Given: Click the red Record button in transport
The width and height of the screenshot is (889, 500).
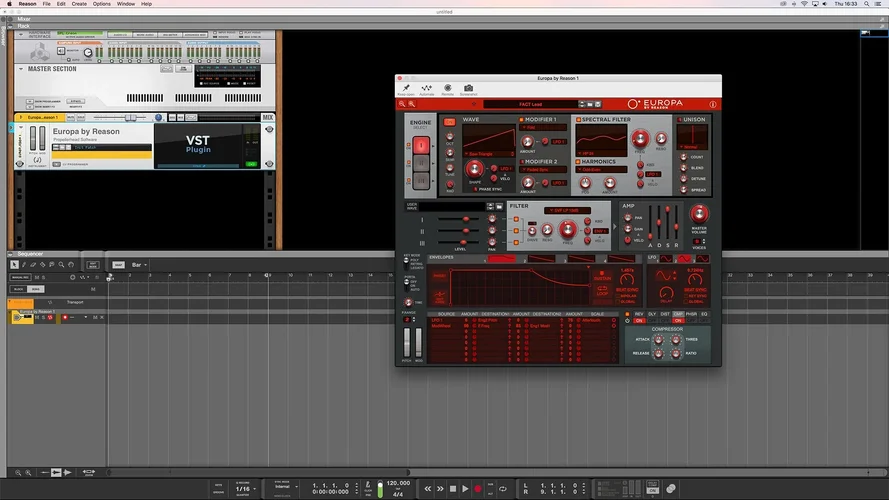Looking at the screenshot, I should (477, 489).
